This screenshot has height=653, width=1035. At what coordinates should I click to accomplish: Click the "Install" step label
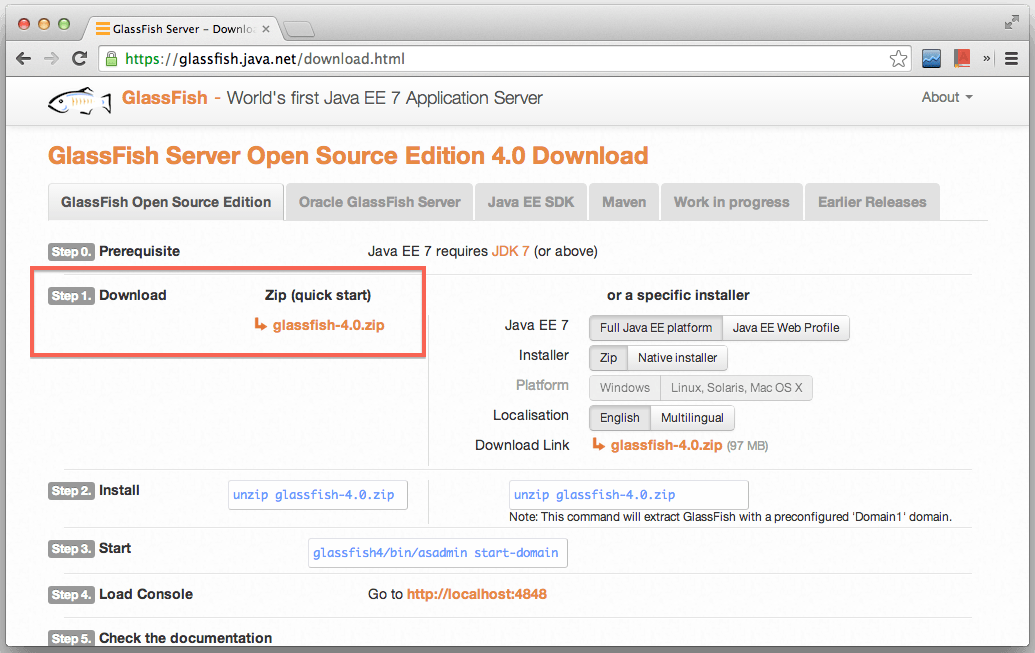[x=119, y=491]
